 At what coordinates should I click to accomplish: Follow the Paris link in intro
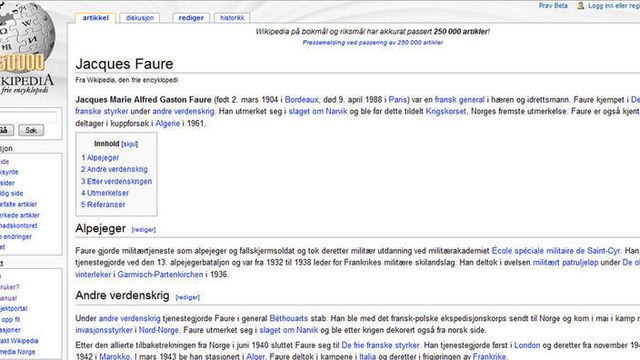[x=398, y=100]
